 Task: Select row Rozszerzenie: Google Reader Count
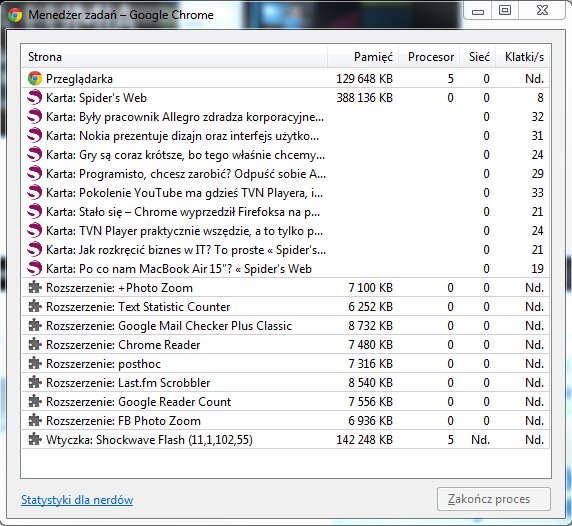click(x=286, y=401)
